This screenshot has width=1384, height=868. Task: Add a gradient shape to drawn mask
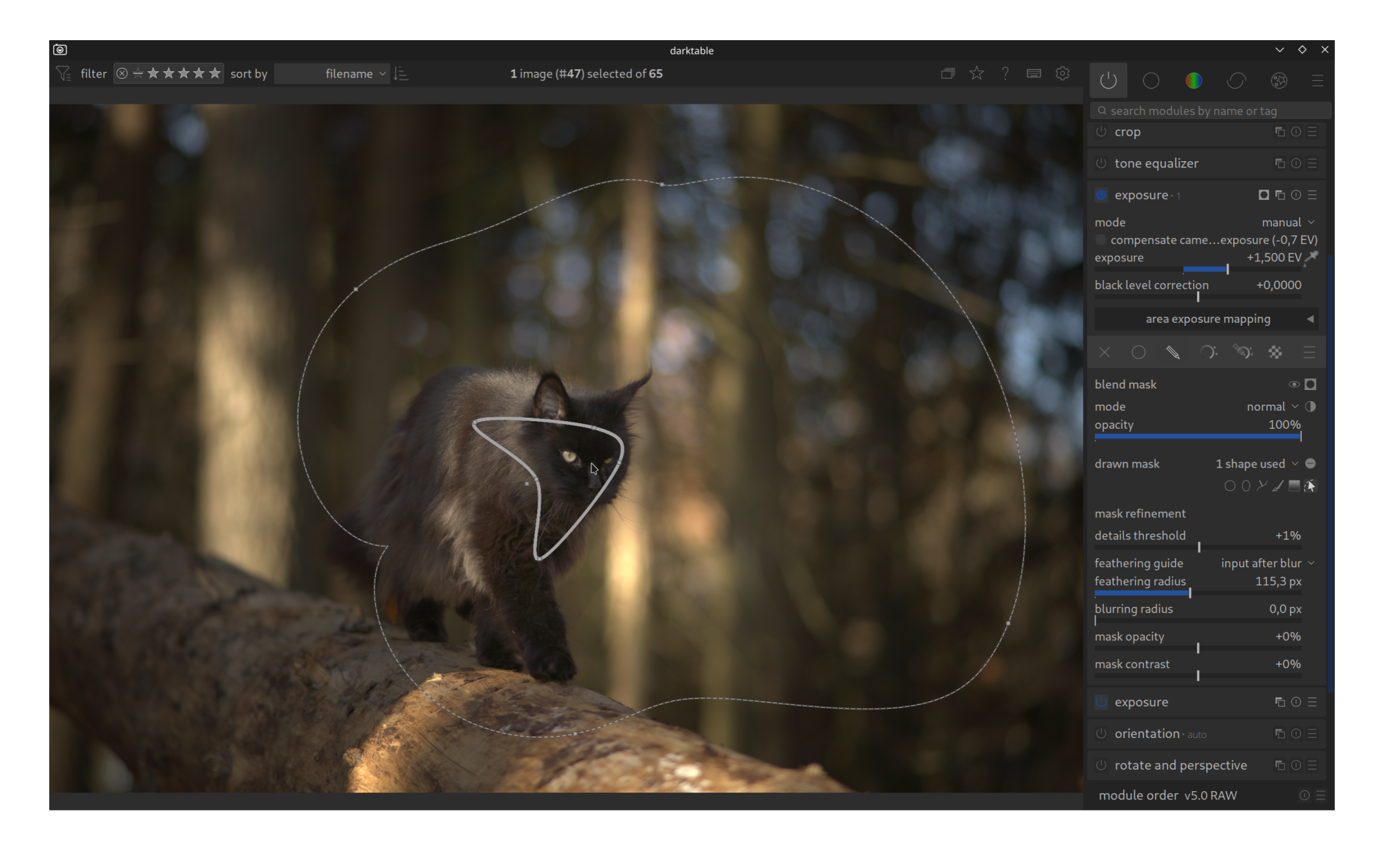pyautogui.click(x=1294, y=486)
